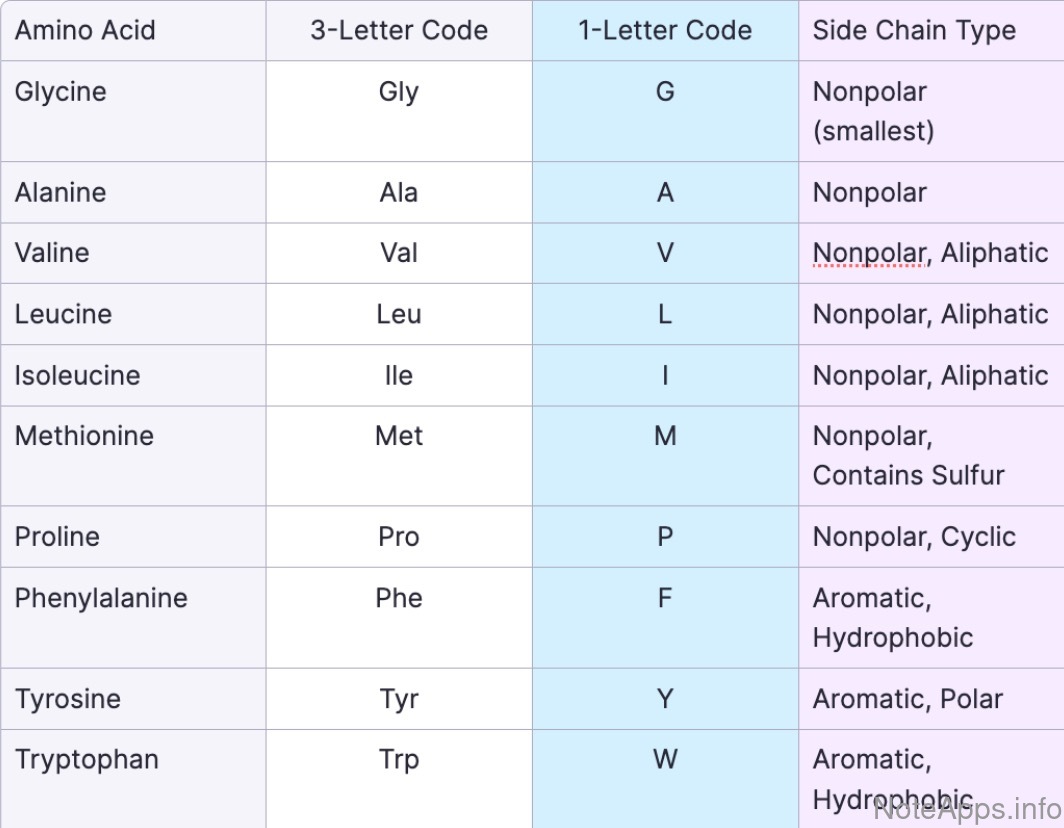1064x828 pixels.
Task: Select the "Side Chain Type" header
Action: point(914,30)
